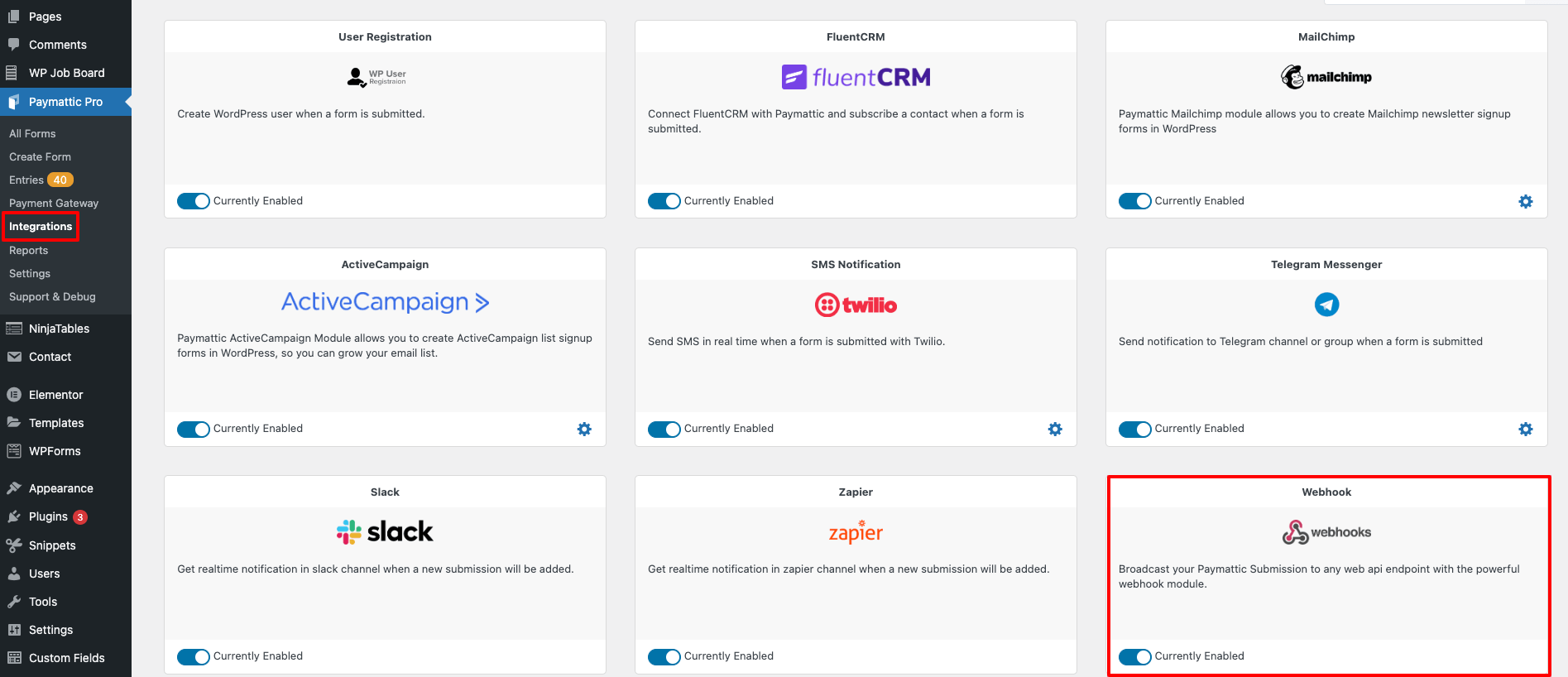Click the Snippets scissors icon
This screenshot has width=1568, height=677.
click(x=14, y=545)
